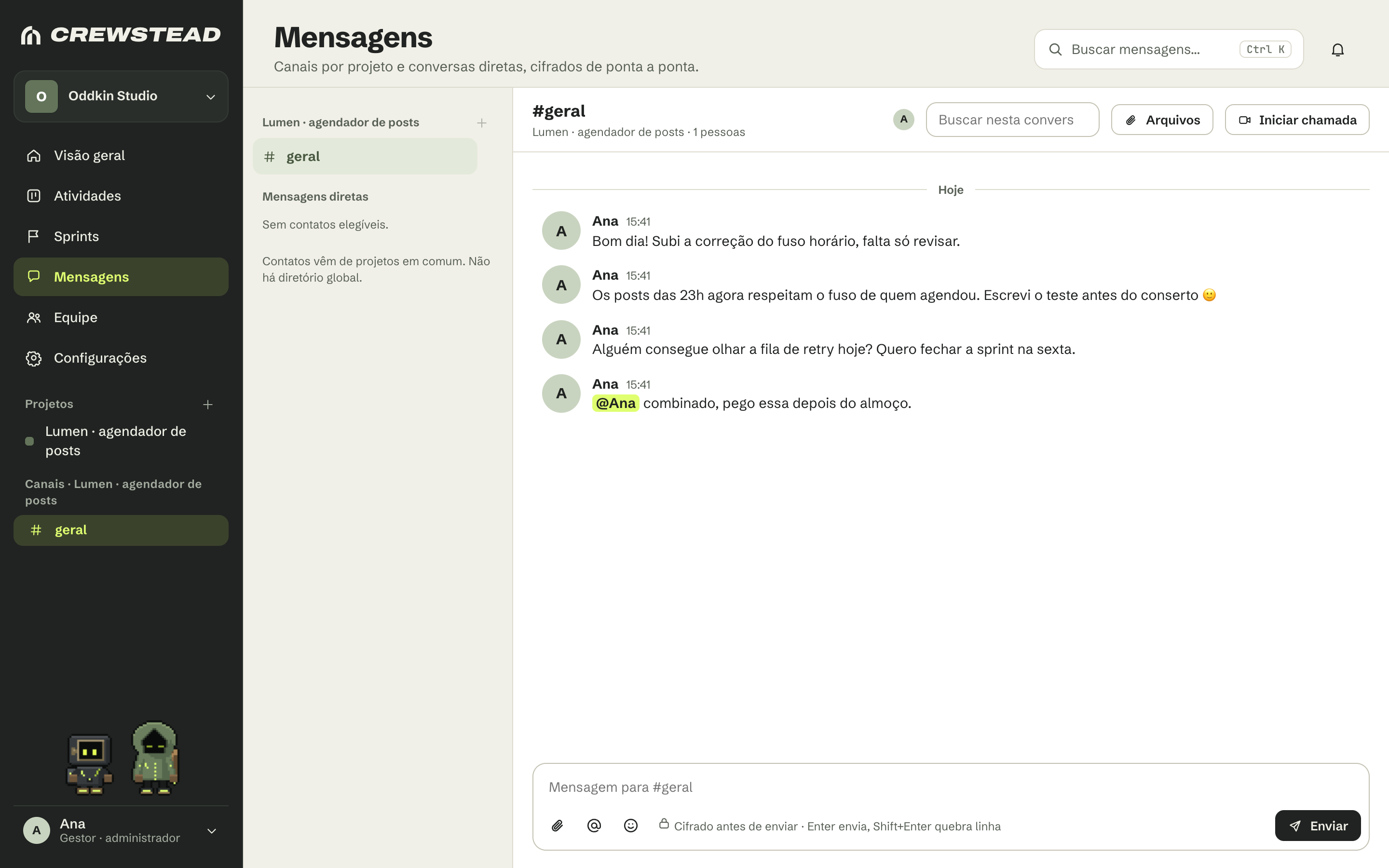Expand the Oddkin Studio workspace switcher
This screenshot has height=868, width=1389.
pyautogui.click(x=211, y=96)
